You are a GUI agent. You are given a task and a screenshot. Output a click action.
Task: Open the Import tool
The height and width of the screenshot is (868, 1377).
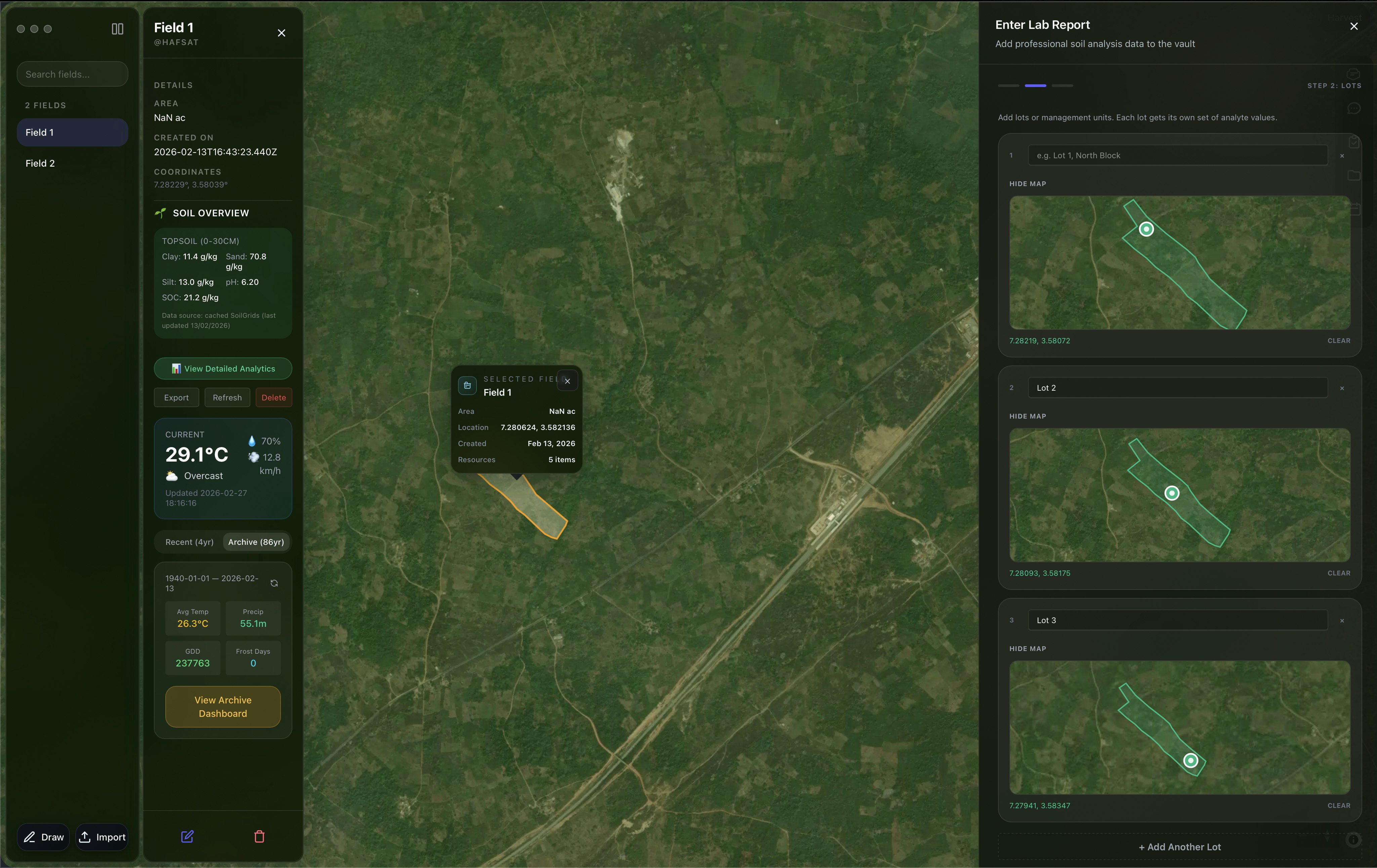point(102,836)
